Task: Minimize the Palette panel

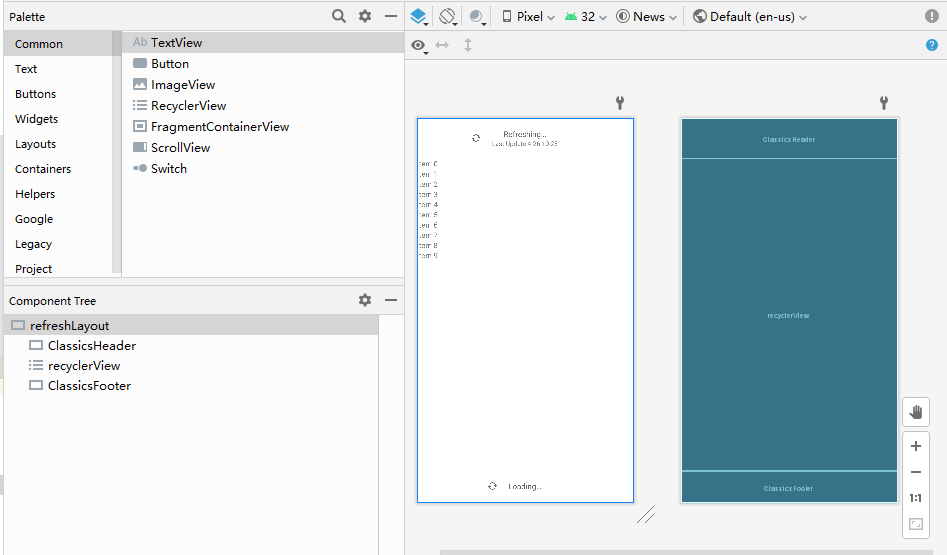Action: 391,16
